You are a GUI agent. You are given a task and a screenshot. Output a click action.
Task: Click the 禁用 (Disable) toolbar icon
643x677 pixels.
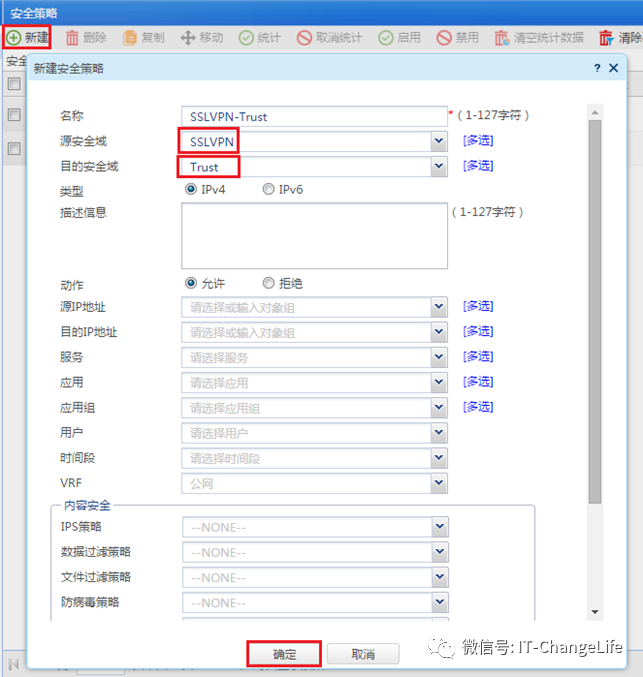tap(444, 38)
